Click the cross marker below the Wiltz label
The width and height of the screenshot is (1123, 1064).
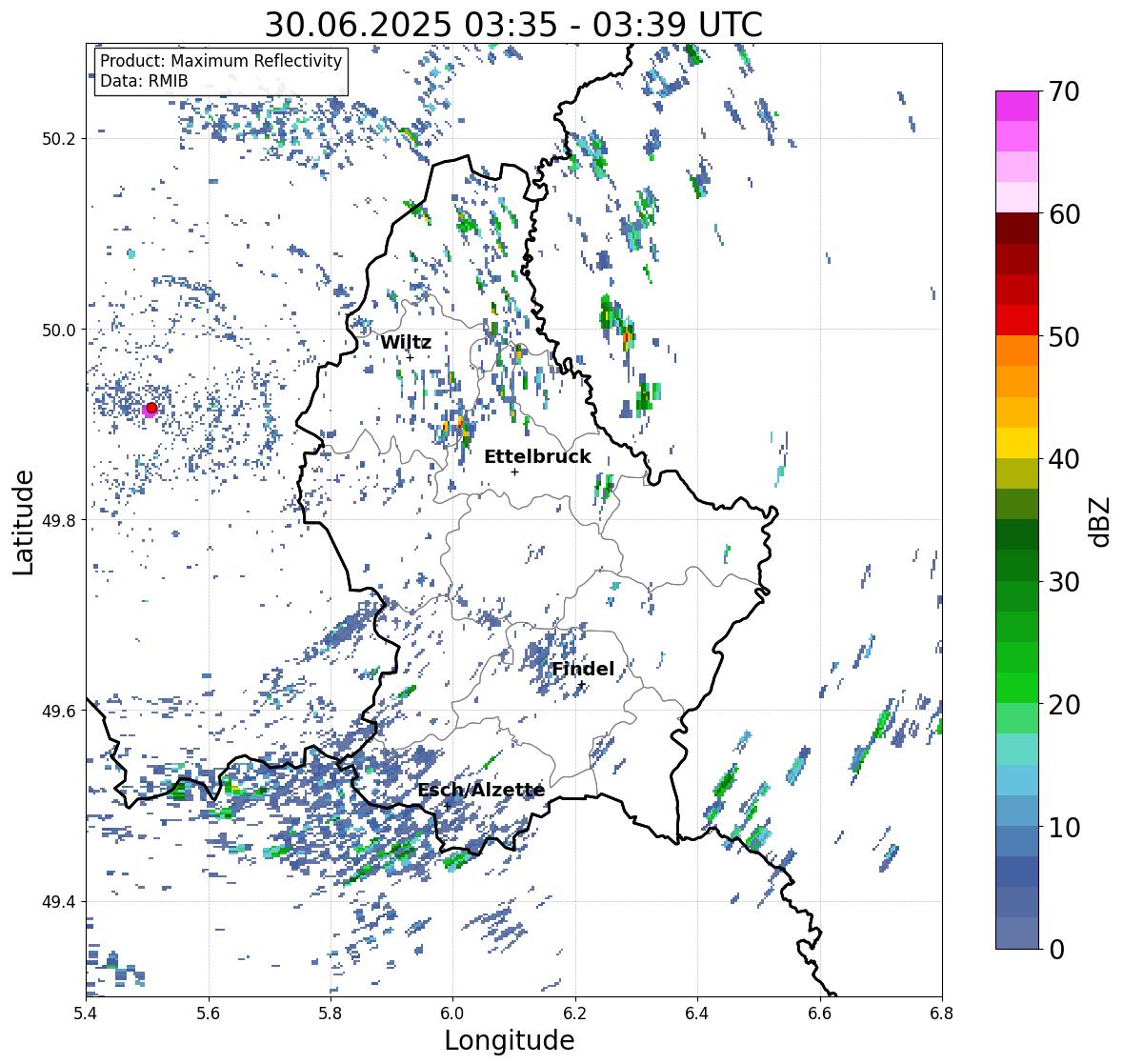[410, 357]
